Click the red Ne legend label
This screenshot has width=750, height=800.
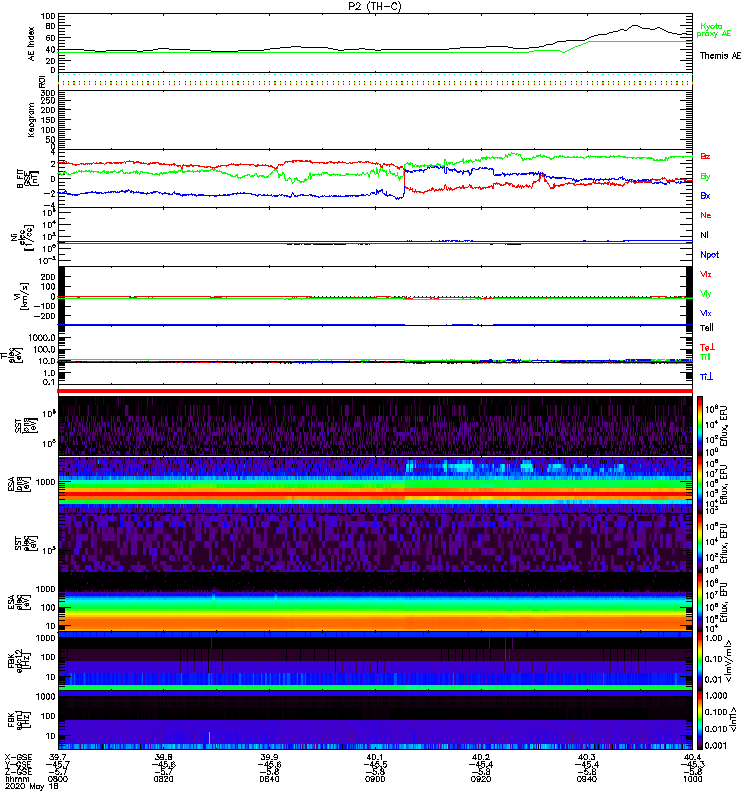(706, 215)
